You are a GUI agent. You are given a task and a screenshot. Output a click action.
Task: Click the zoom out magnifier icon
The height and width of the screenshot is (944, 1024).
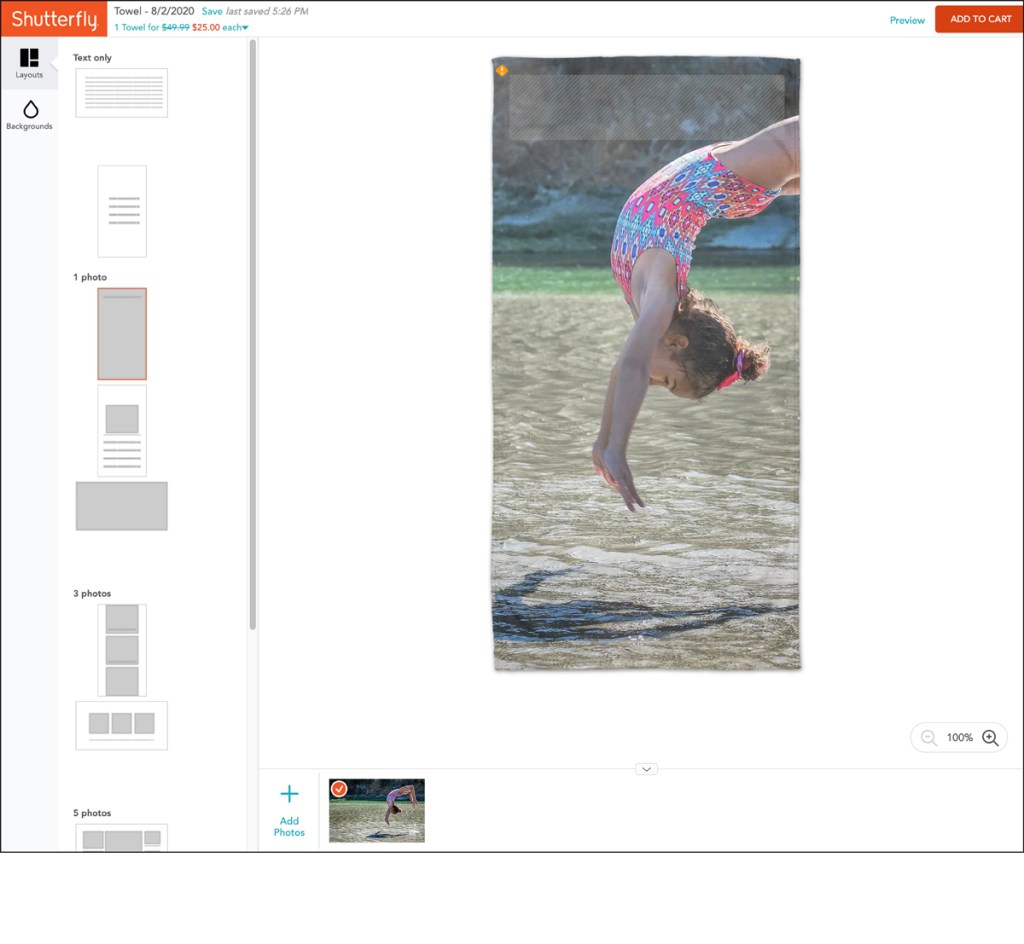point(929,737)
